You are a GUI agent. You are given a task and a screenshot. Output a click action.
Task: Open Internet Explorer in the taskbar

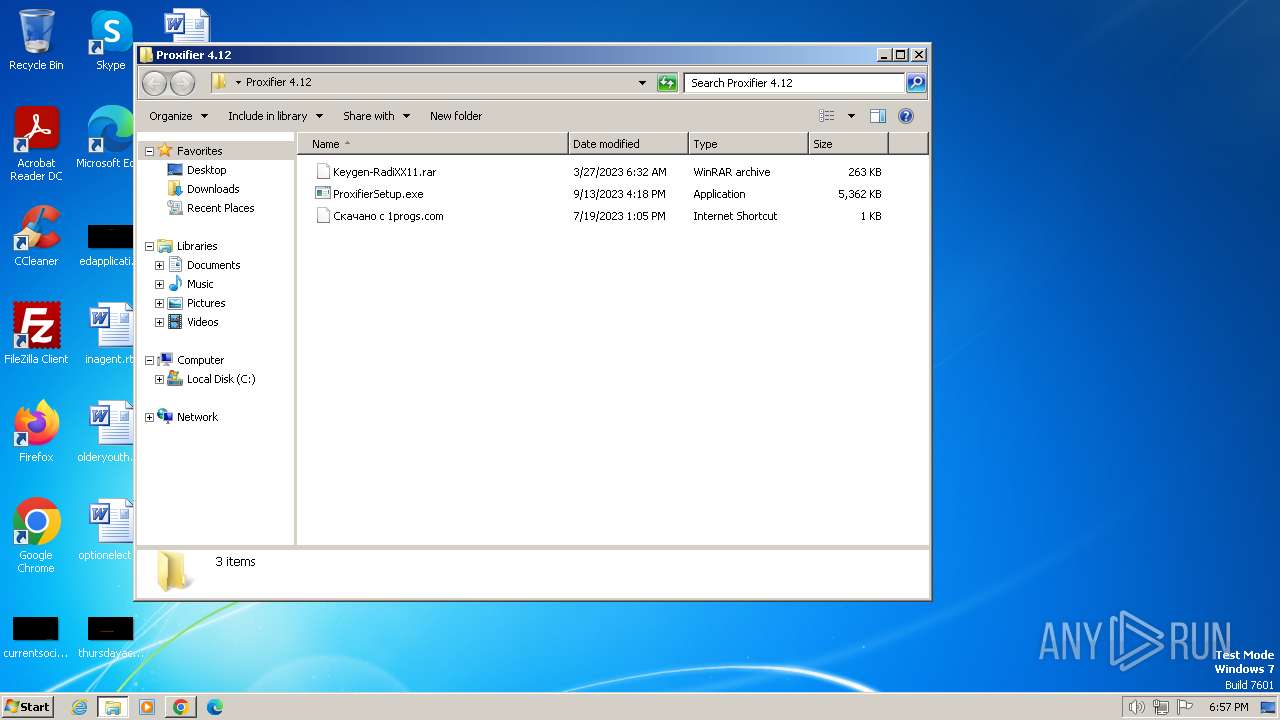click(x=79, y=707)
